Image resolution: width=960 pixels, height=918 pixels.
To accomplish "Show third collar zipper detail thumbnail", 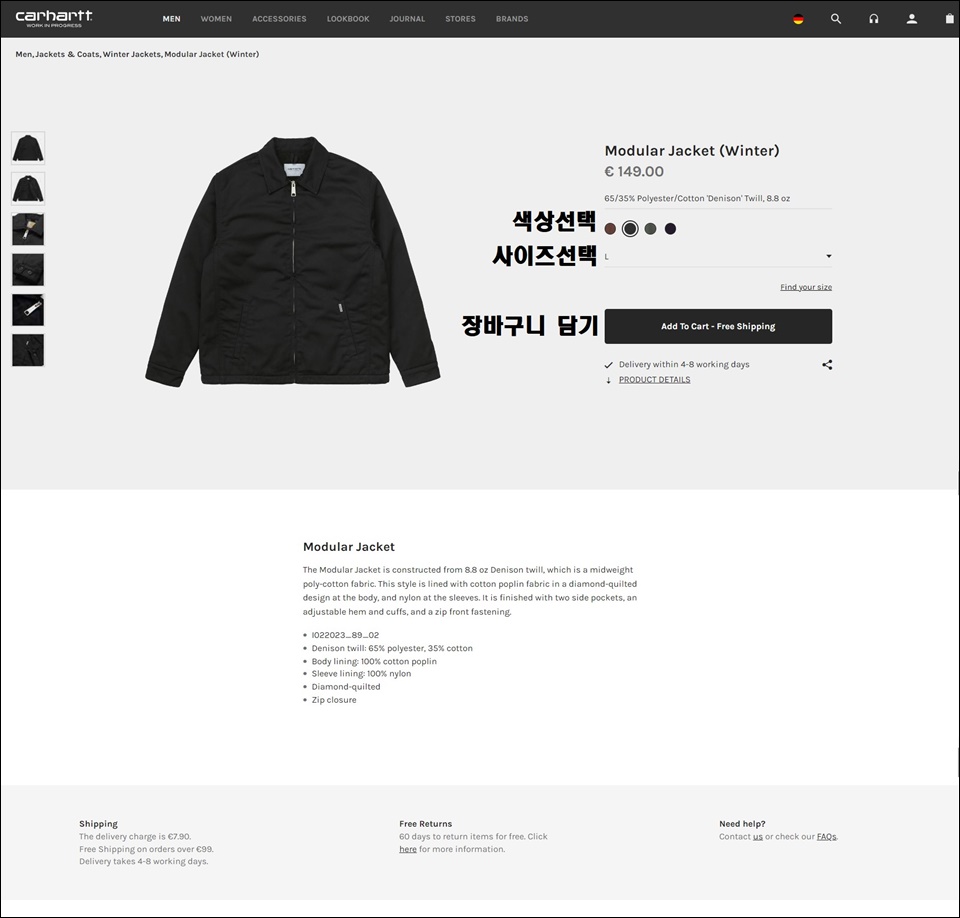I will 28,229.
